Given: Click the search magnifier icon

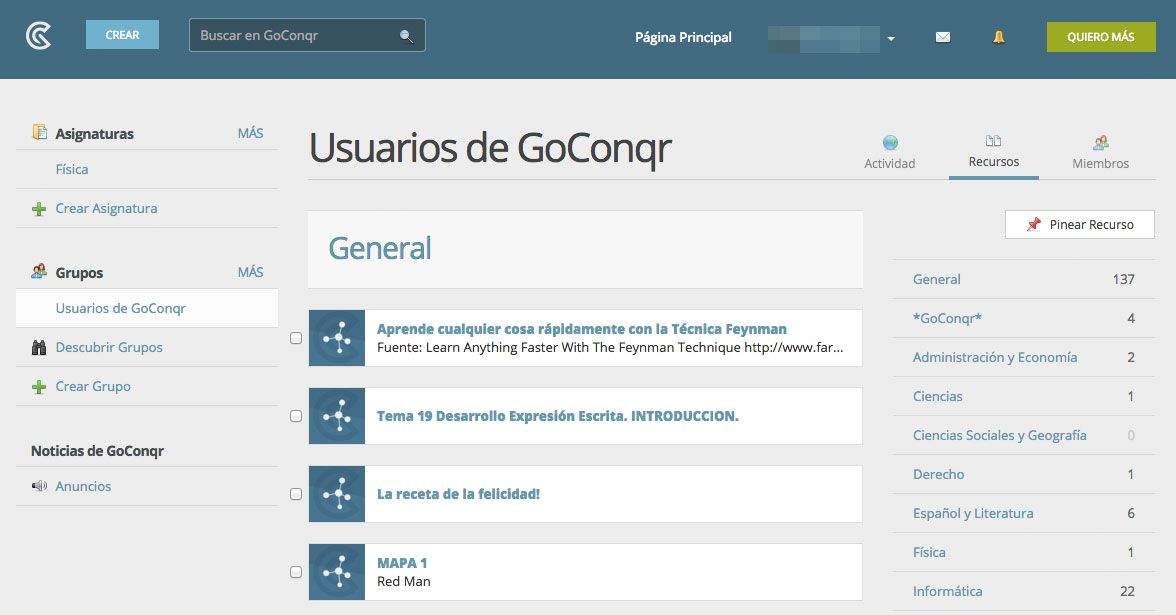Looking at the screenshot, I should click(406, 36).
